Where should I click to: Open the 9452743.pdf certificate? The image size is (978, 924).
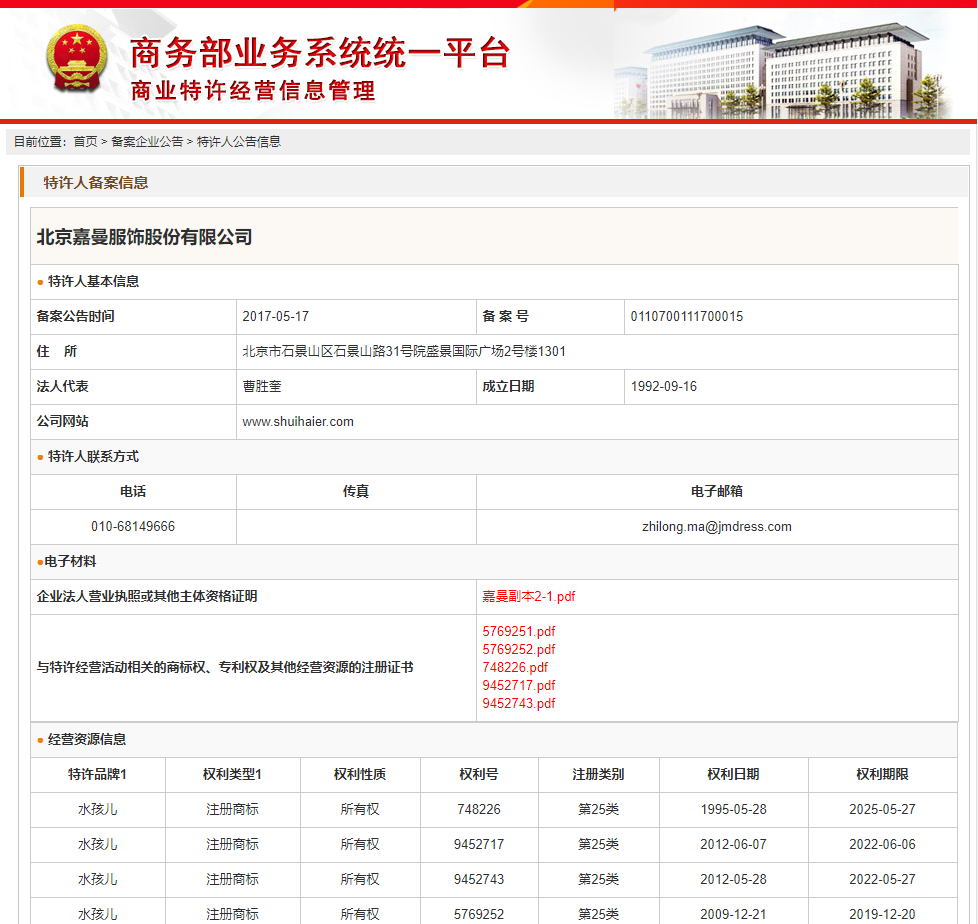[x=518, y=703]
